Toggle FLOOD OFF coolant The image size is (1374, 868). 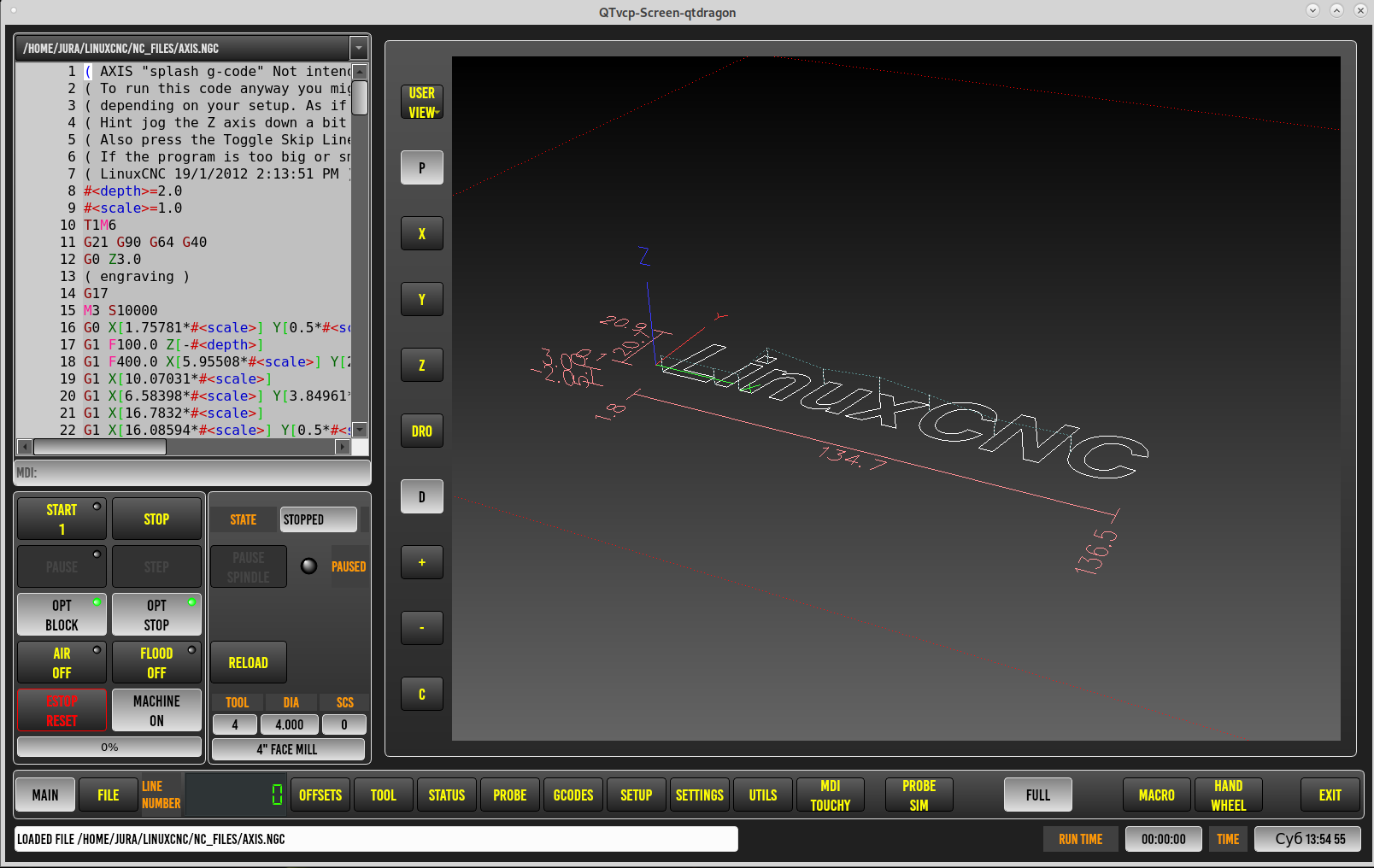(x=156, y=662)
